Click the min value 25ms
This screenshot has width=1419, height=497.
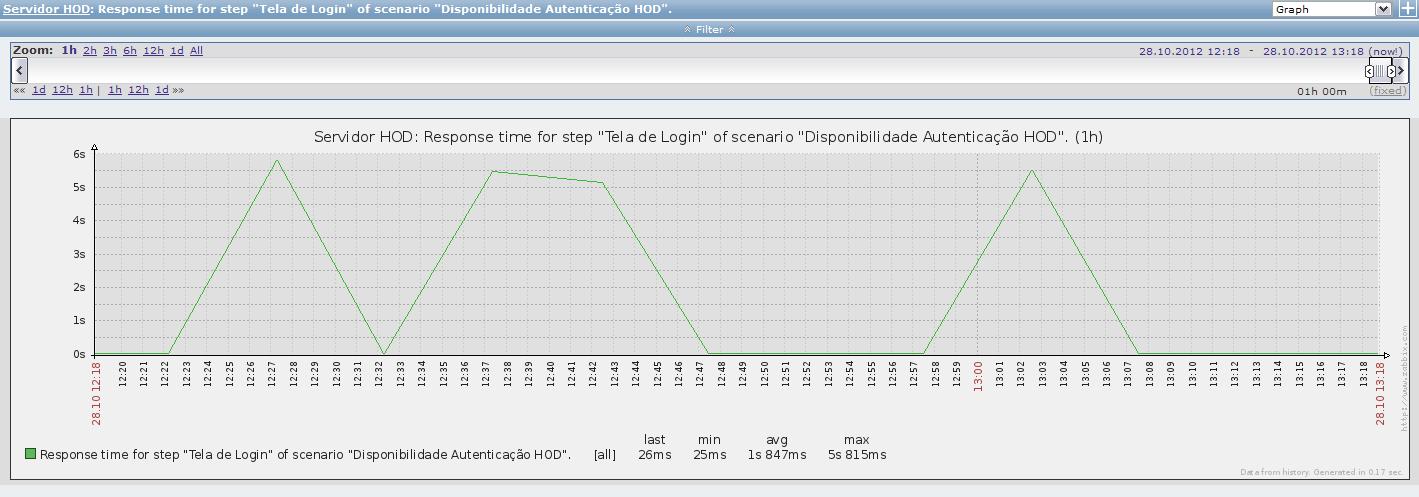(x=710, y=455)
